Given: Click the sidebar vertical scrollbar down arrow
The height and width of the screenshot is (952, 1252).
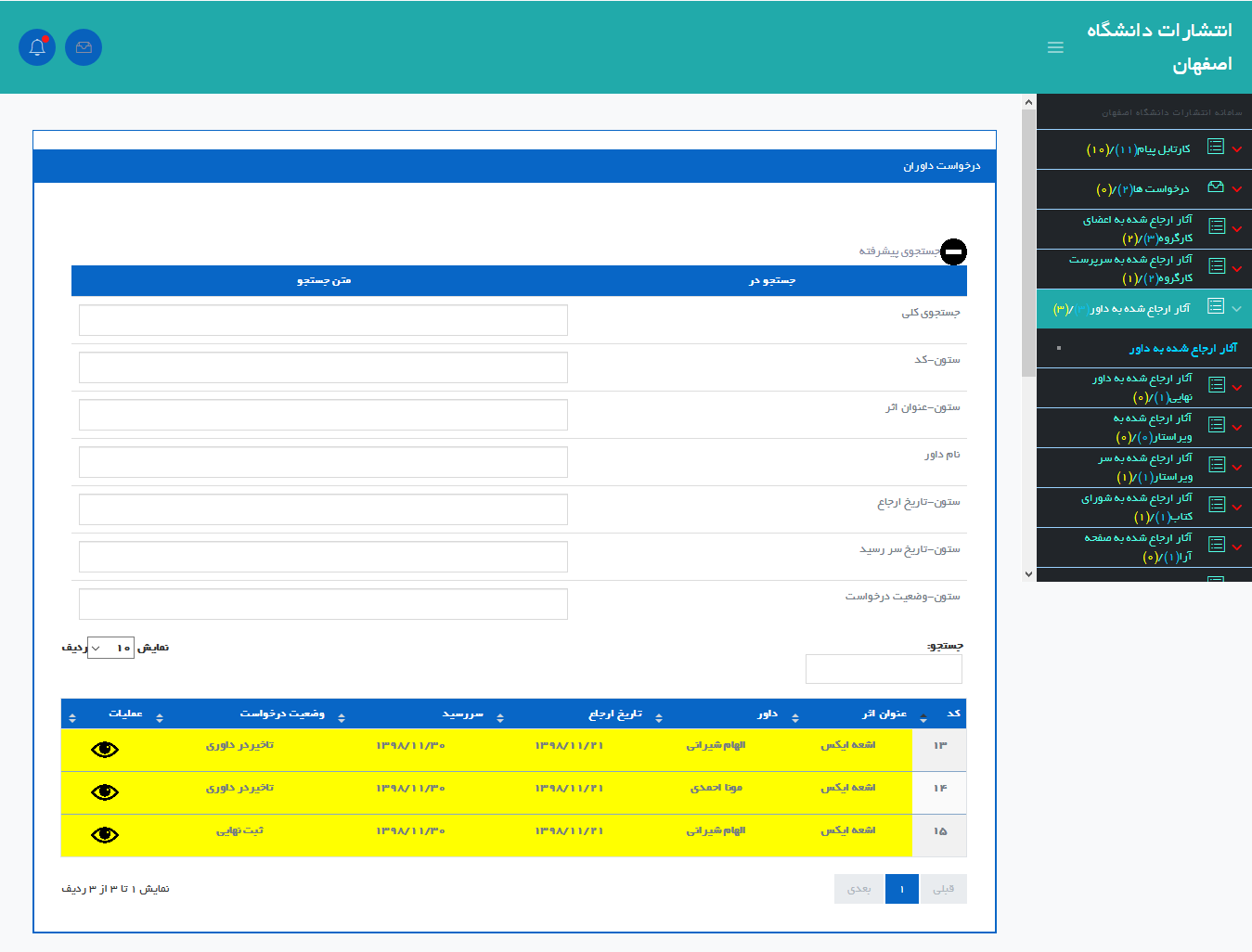Looking at the screenshot, I should 1028,574.
